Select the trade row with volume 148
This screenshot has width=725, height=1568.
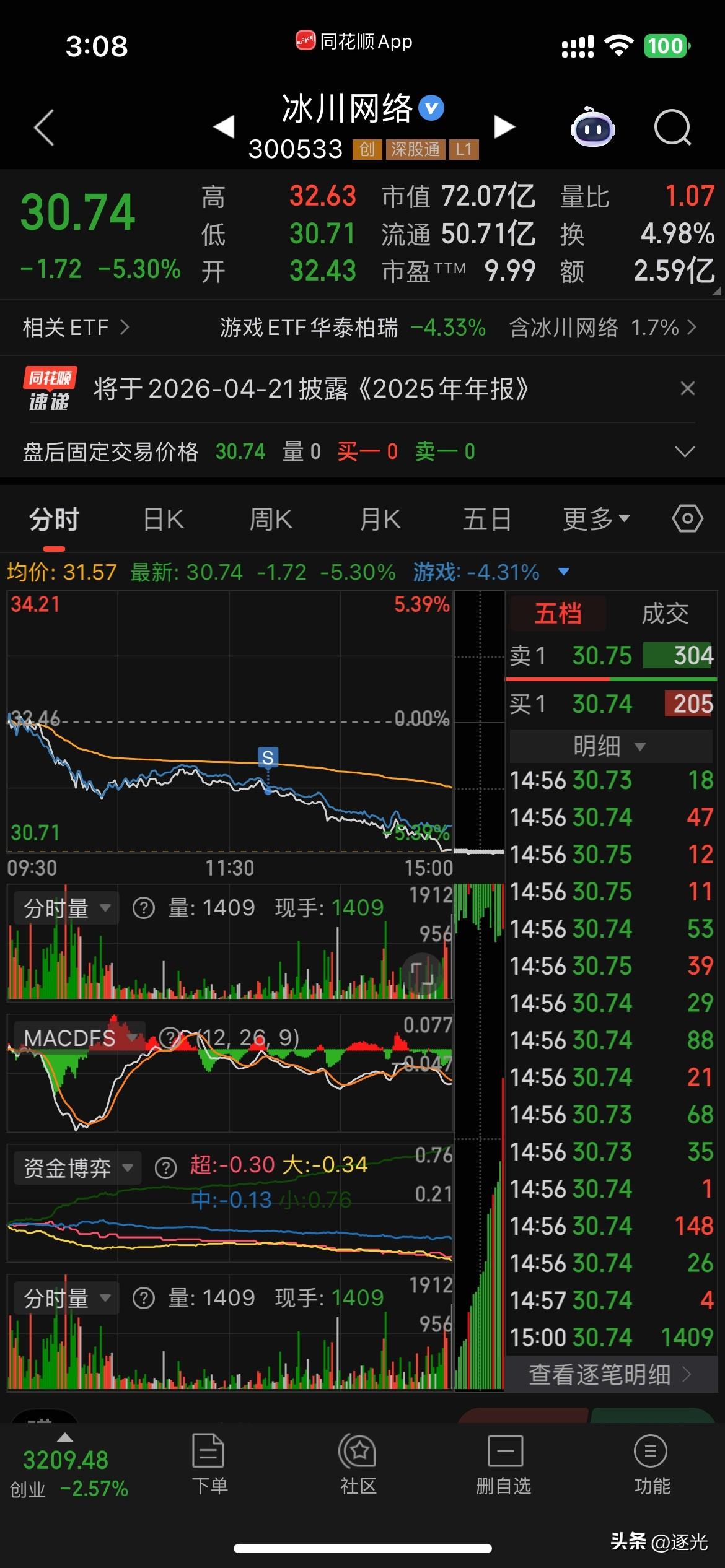pyautogui.click(x=612, y=1226)
